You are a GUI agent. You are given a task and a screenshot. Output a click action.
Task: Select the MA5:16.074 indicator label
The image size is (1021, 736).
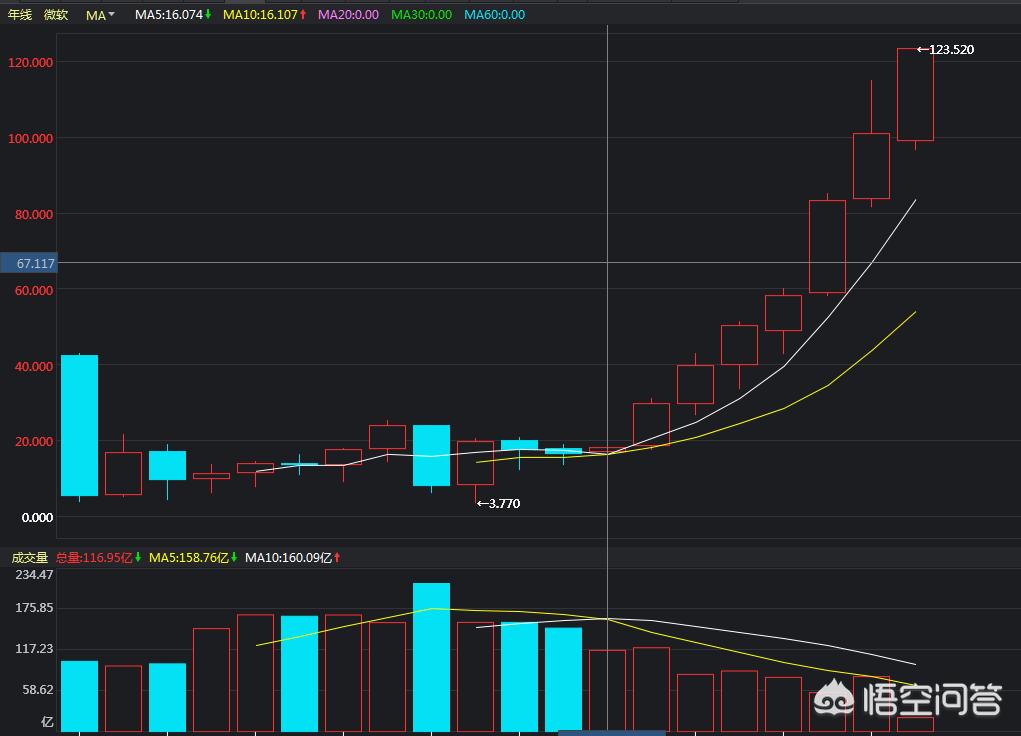[168, 15]
